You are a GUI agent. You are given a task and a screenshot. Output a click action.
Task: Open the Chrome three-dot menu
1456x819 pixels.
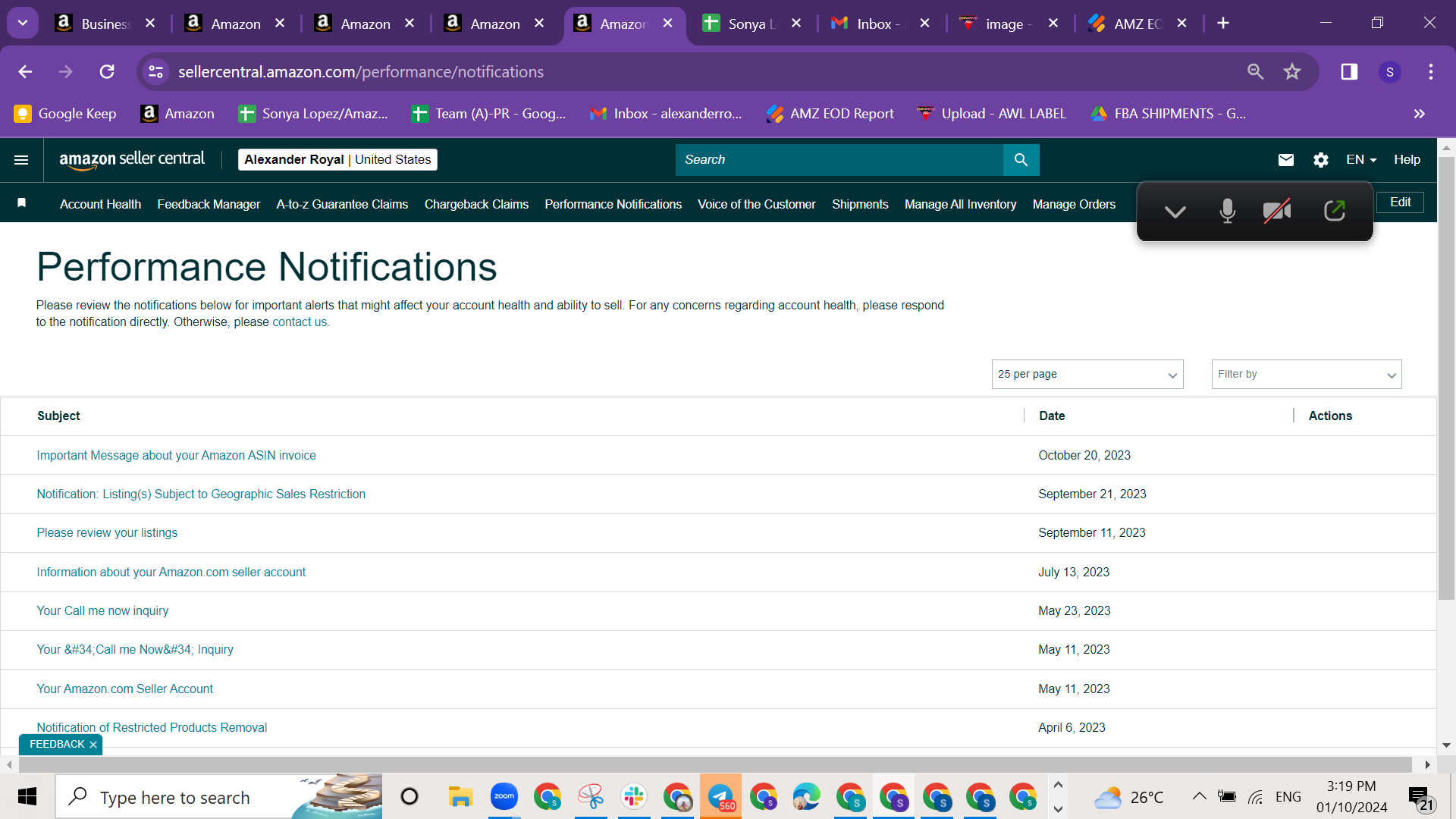pos(1431,71)
